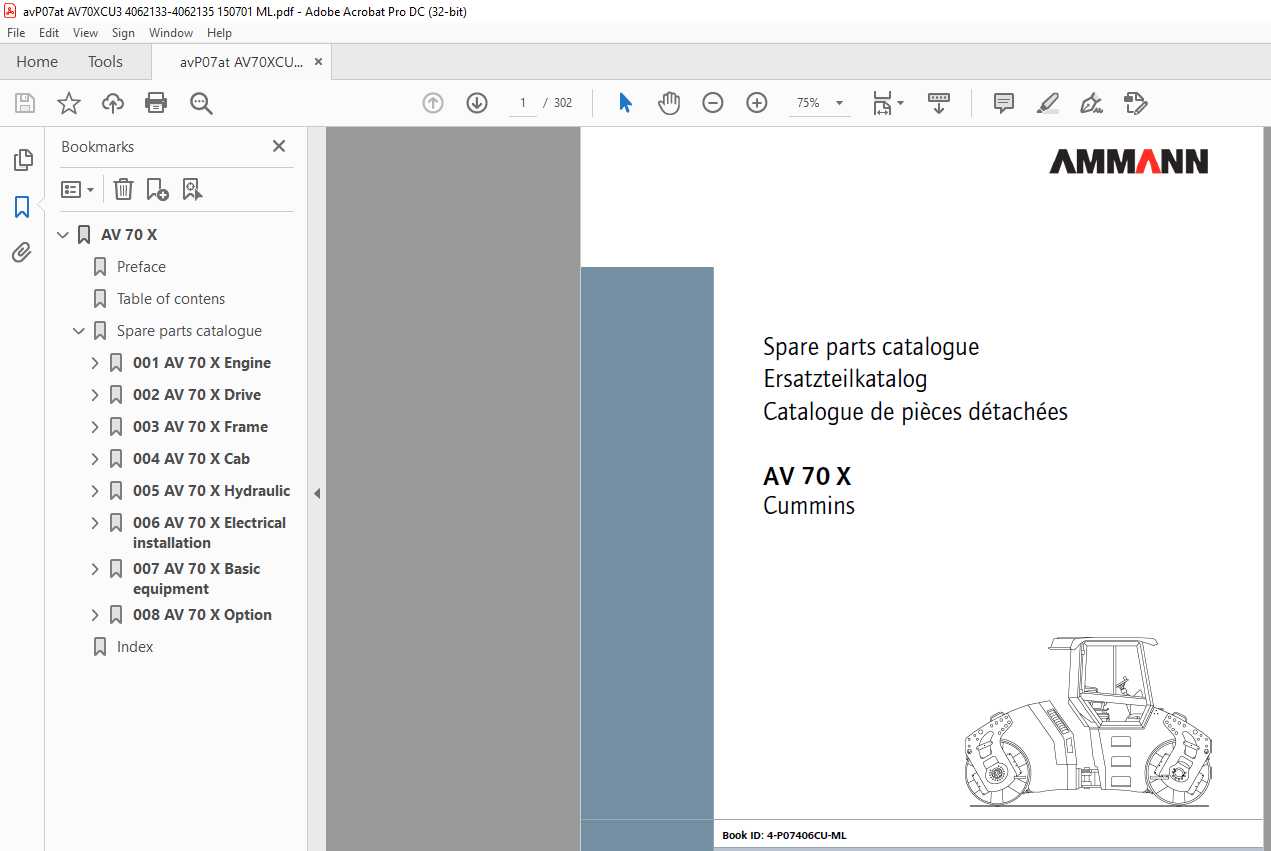Add the document to favorites with star icon

point(69,103)
